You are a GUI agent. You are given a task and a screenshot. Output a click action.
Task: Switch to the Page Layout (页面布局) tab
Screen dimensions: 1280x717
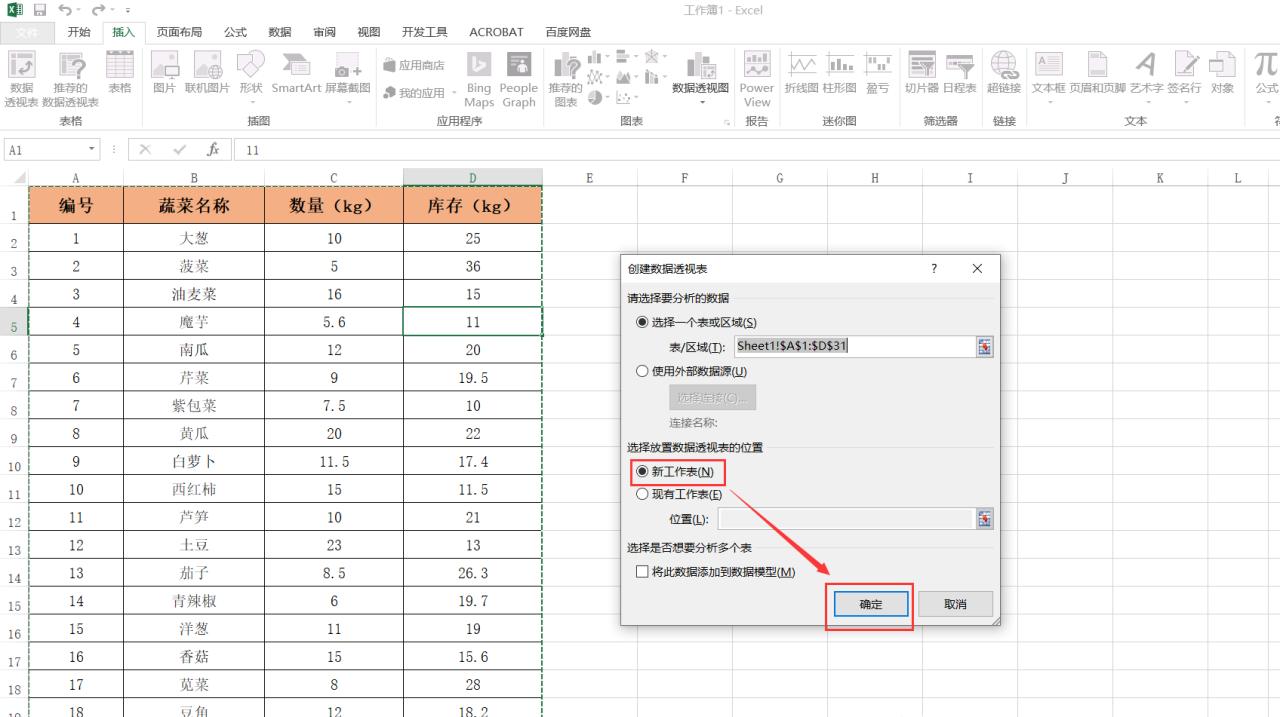pos(179,32)
